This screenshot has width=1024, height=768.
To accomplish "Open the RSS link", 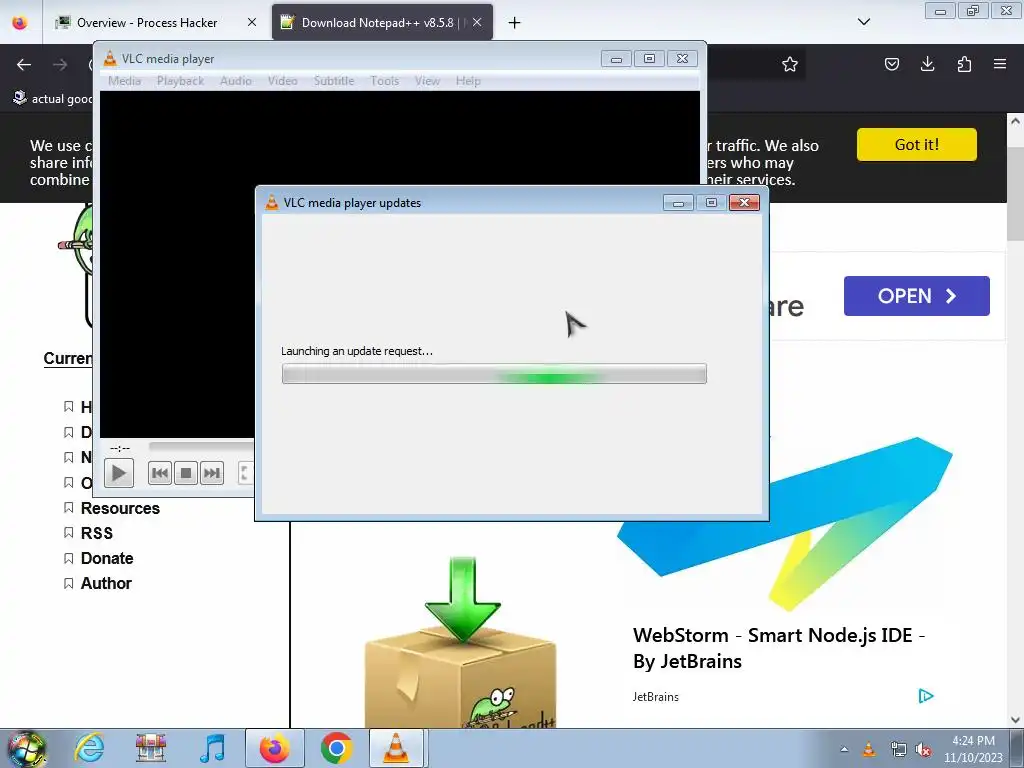I will coord(97,533).
